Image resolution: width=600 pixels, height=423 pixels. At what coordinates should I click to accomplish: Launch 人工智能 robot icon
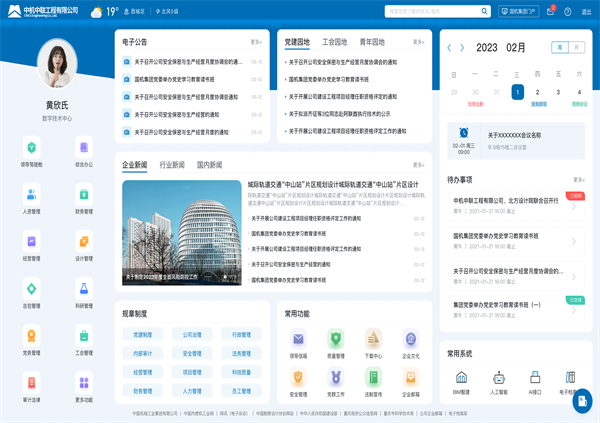(499, 378)
